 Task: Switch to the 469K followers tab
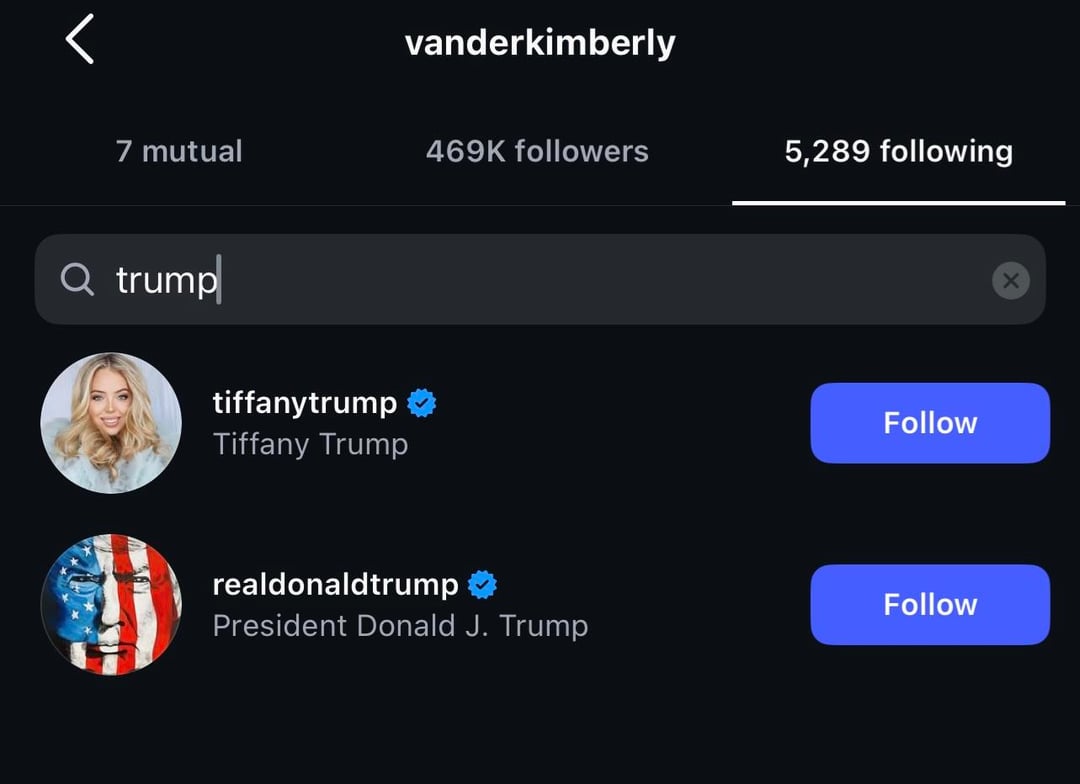tap(537, 152)
